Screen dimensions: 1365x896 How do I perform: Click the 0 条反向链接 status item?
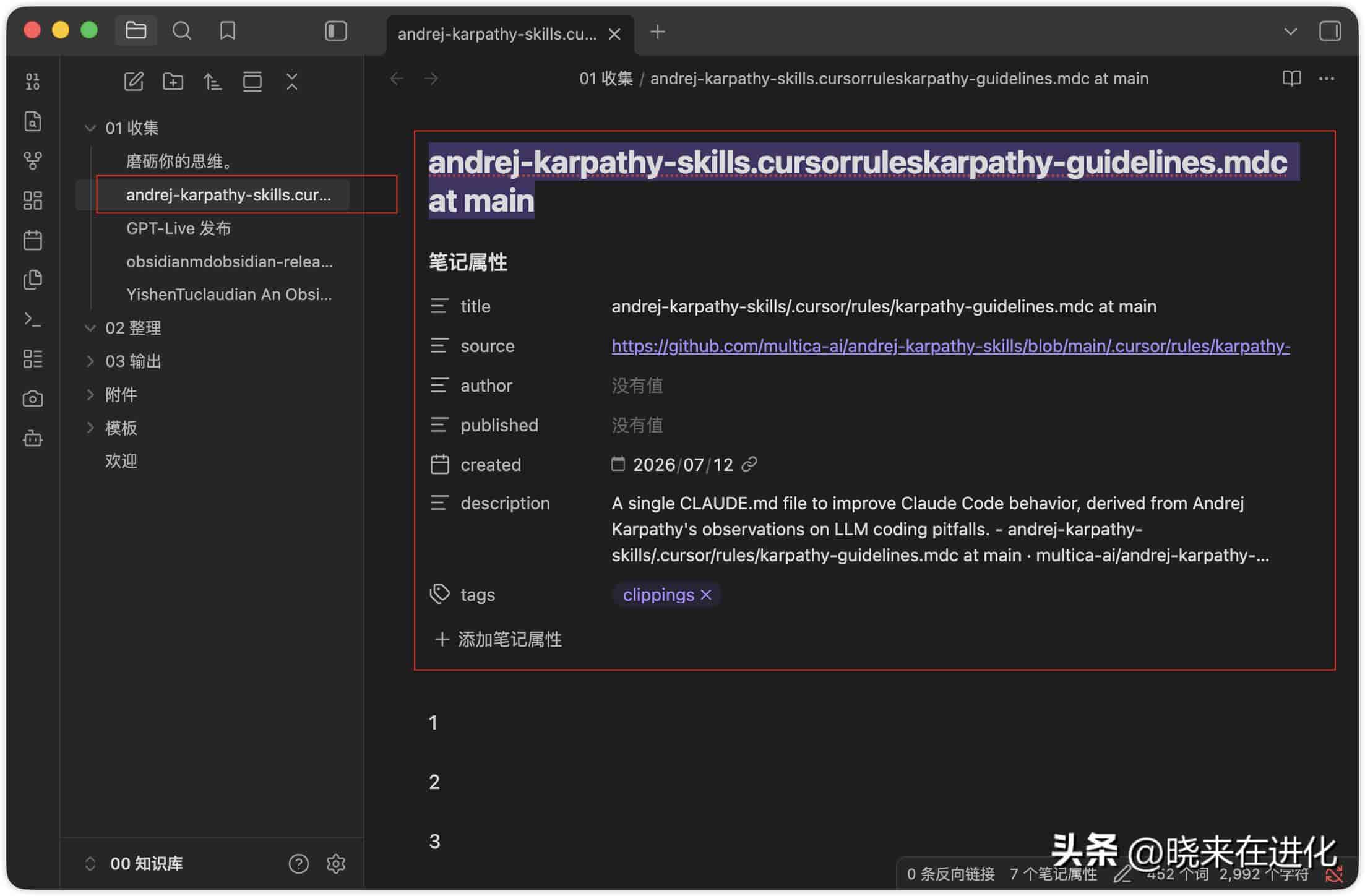[950, 874]
